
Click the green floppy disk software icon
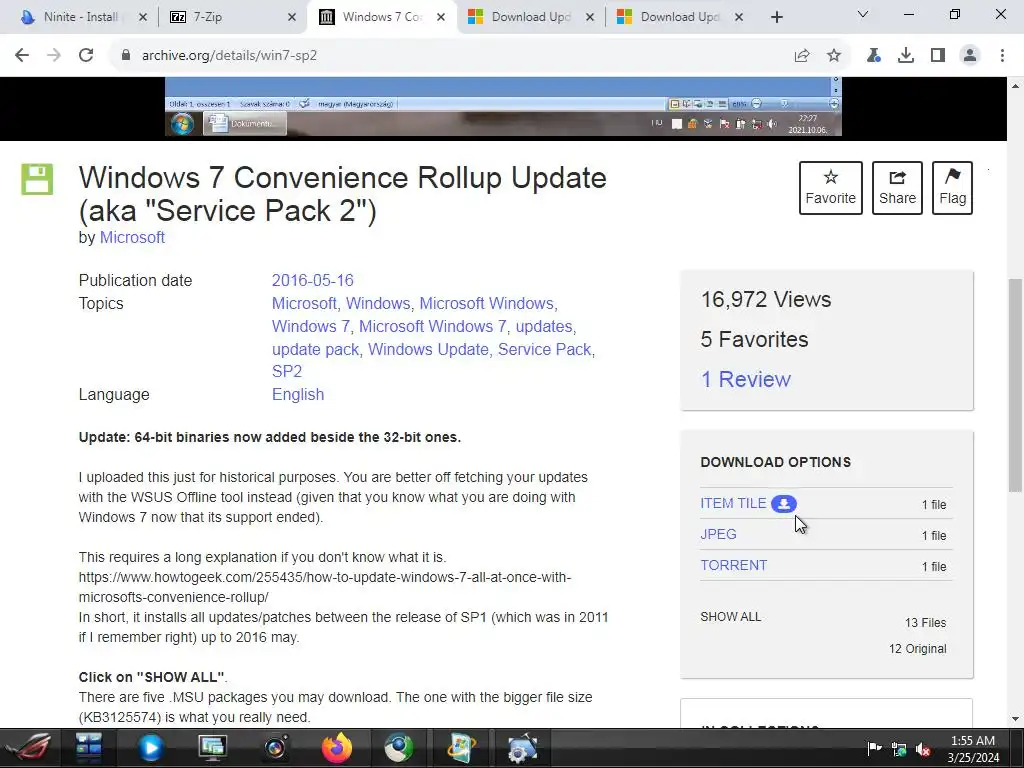point(37,179)
